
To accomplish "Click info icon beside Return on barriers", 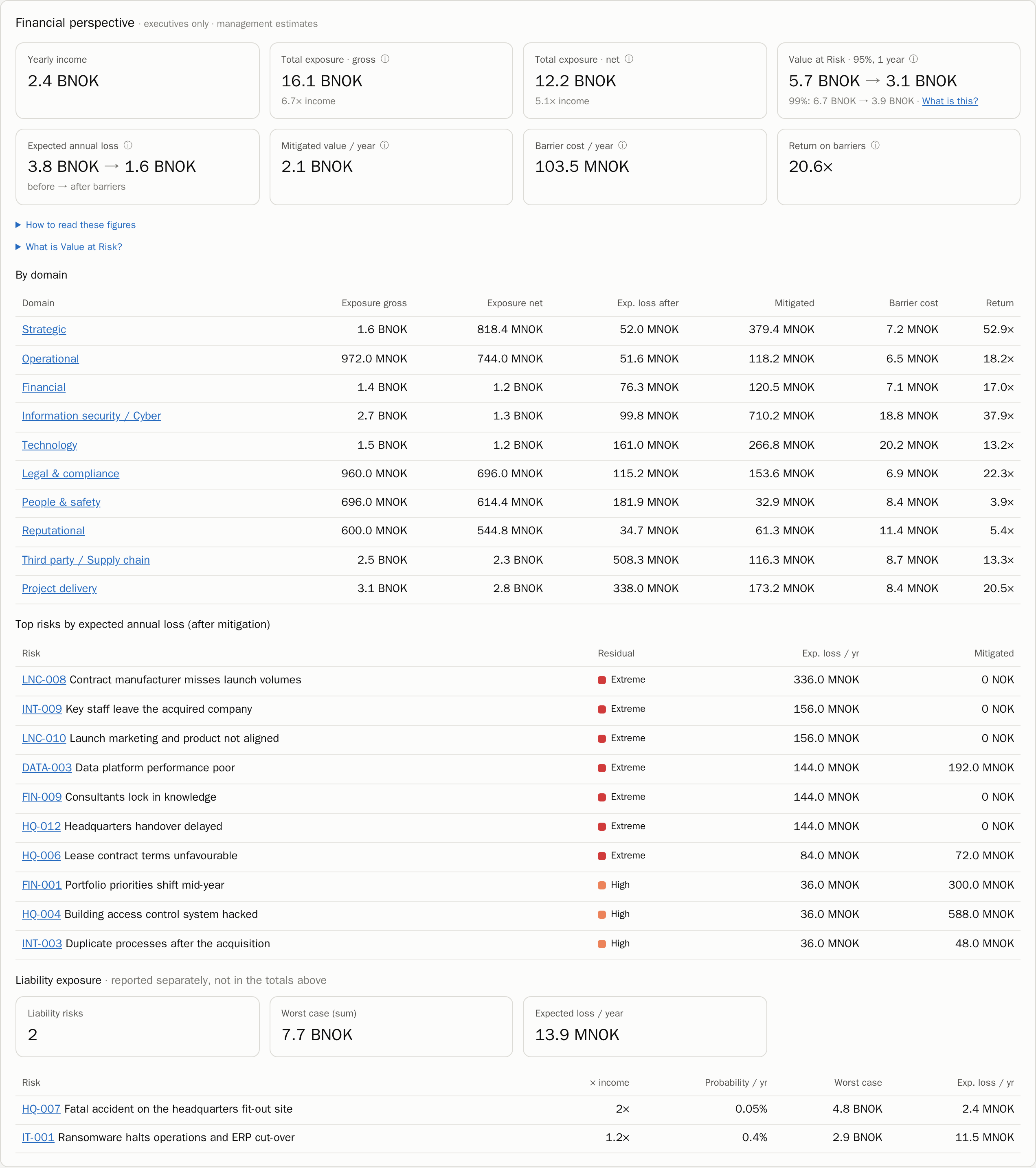I will tap(875, 145).
